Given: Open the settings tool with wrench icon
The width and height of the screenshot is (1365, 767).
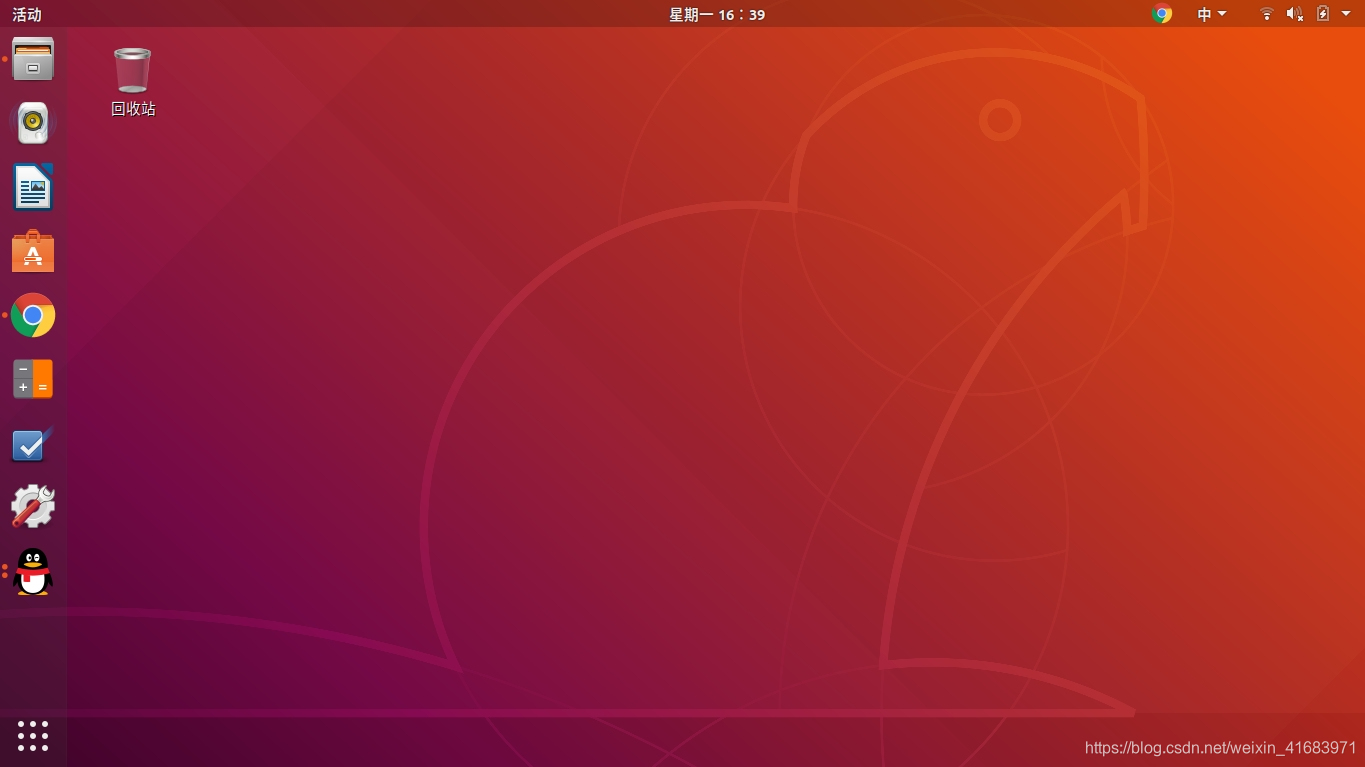Looking at the screenshot, I should [33, 507].
